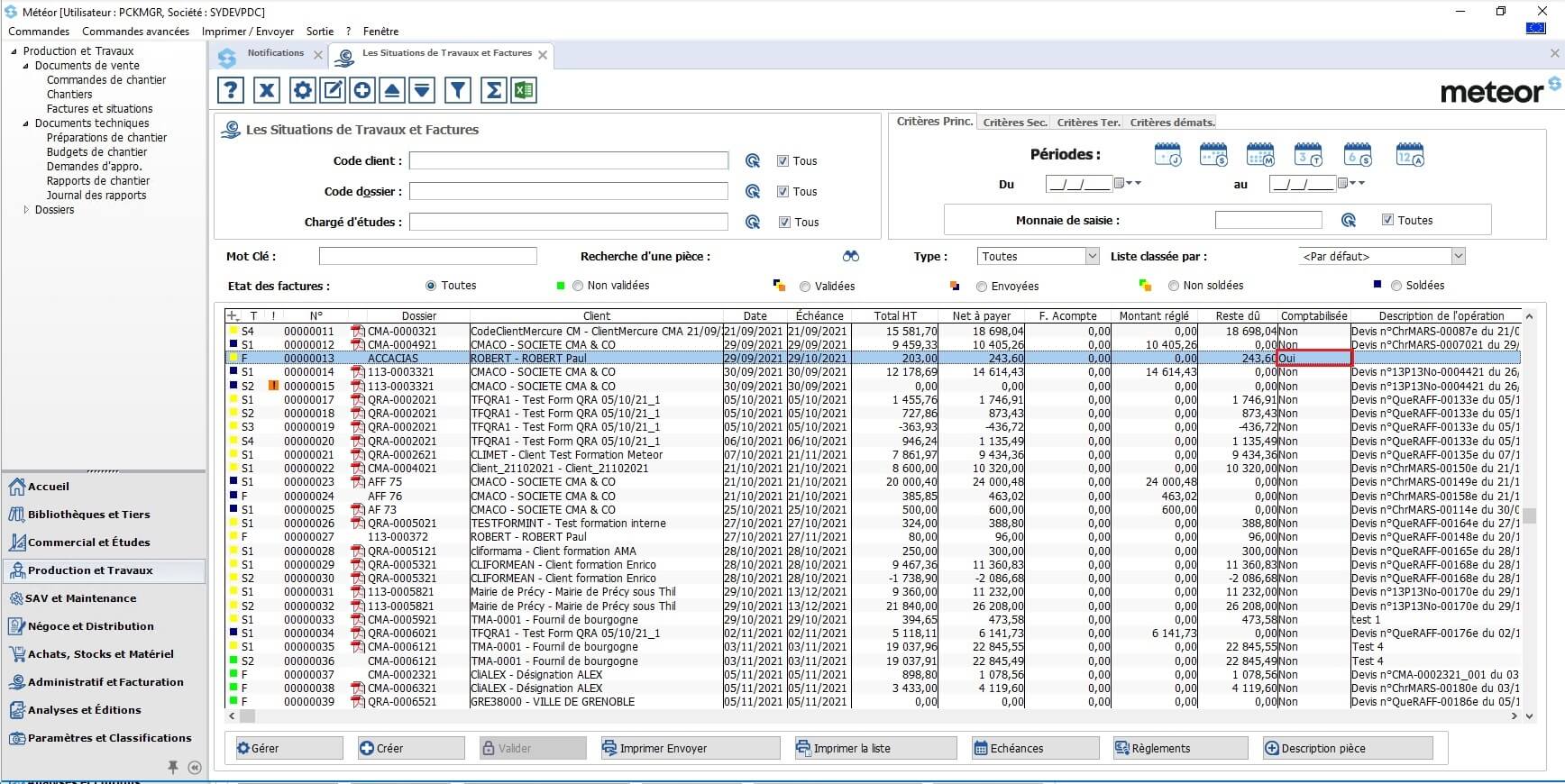This screenshot has height=784, width=1565.
Task: Click the Imprimer la liste button
Action: [875, 748]
